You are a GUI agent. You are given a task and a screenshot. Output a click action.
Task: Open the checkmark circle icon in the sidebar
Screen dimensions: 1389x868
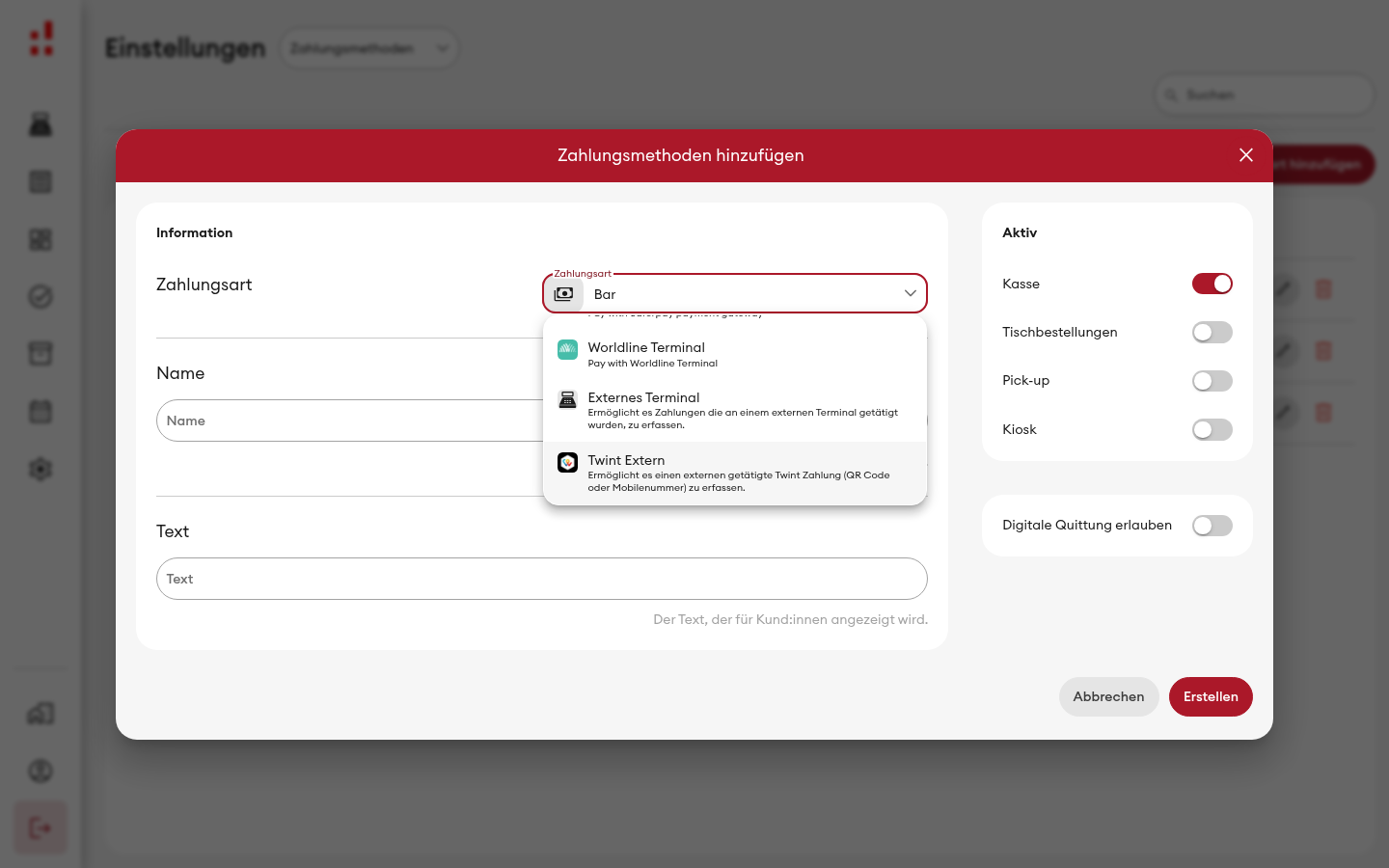pyautogui.click(x=41, y=297)
